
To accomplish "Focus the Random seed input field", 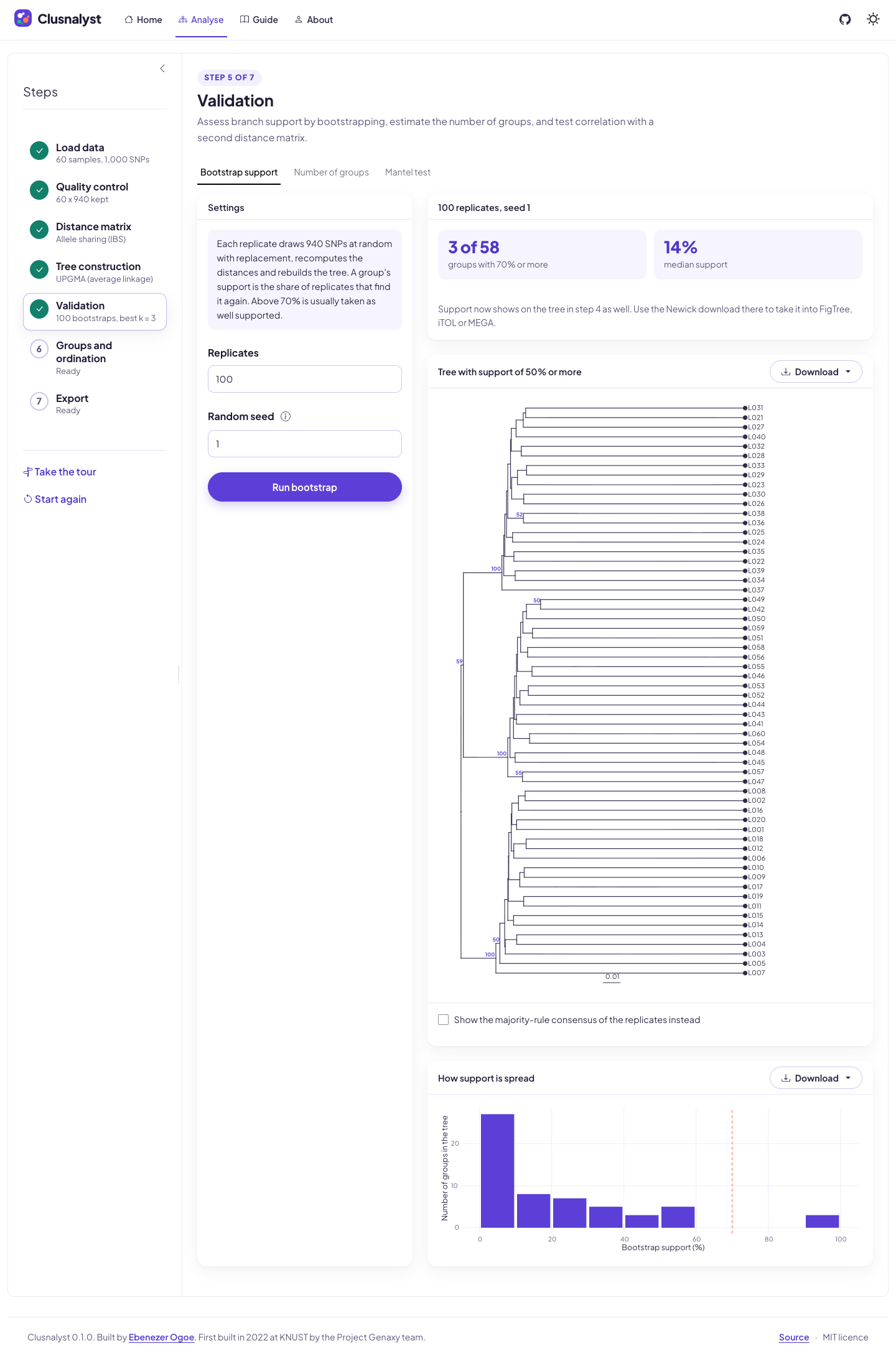I will tap(305, 444).
